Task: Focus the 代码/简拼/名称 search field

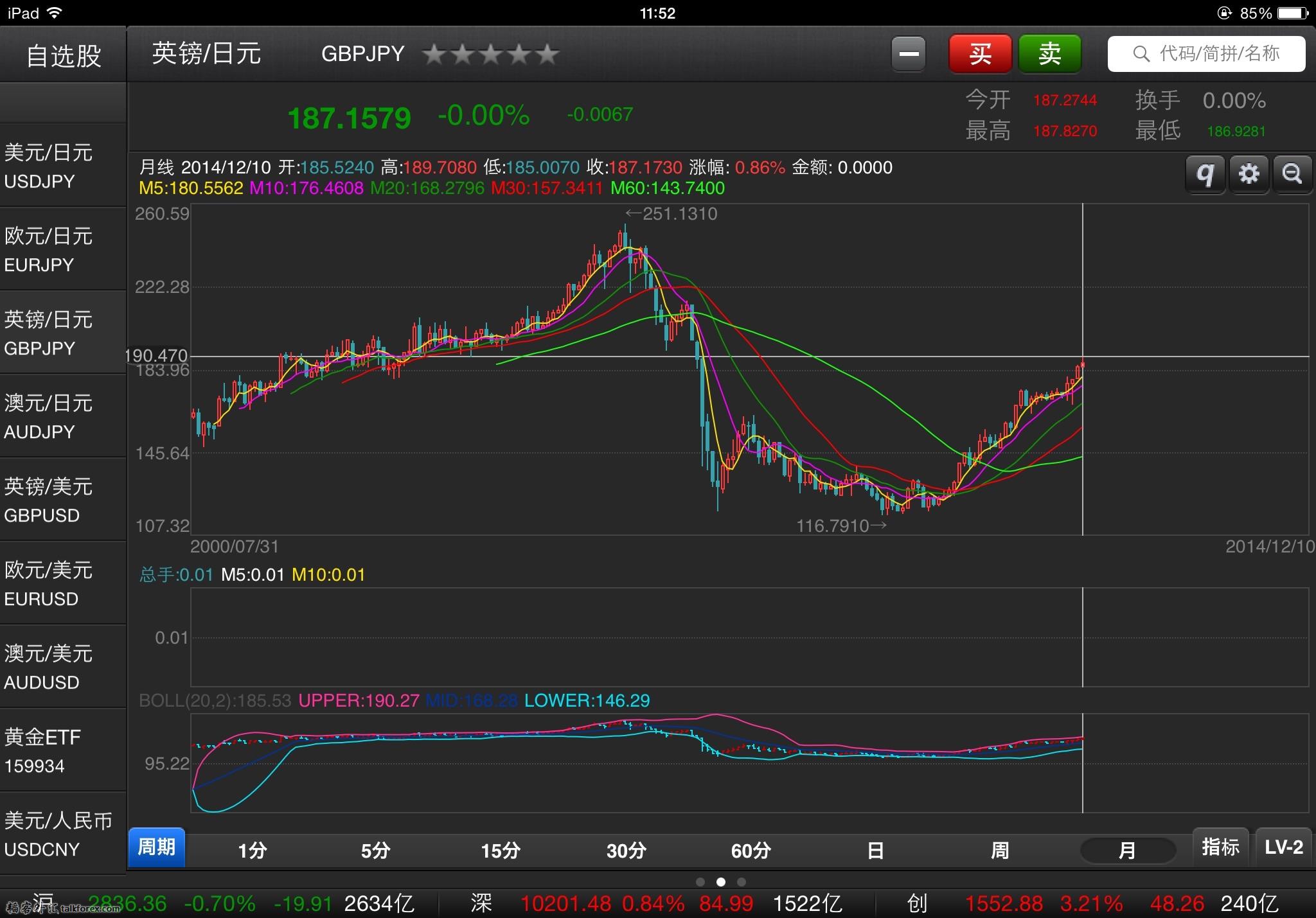Action: coord(1206,54)
